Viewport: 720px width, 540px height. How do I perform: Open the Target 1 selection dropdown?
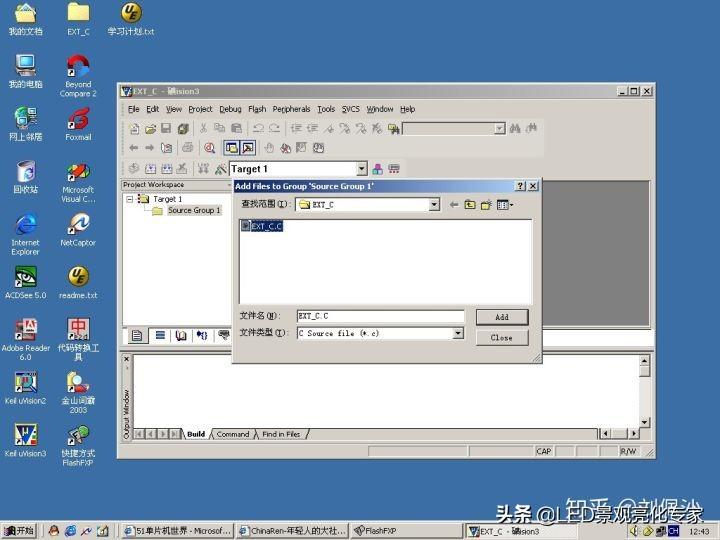[x=362, y=169]
